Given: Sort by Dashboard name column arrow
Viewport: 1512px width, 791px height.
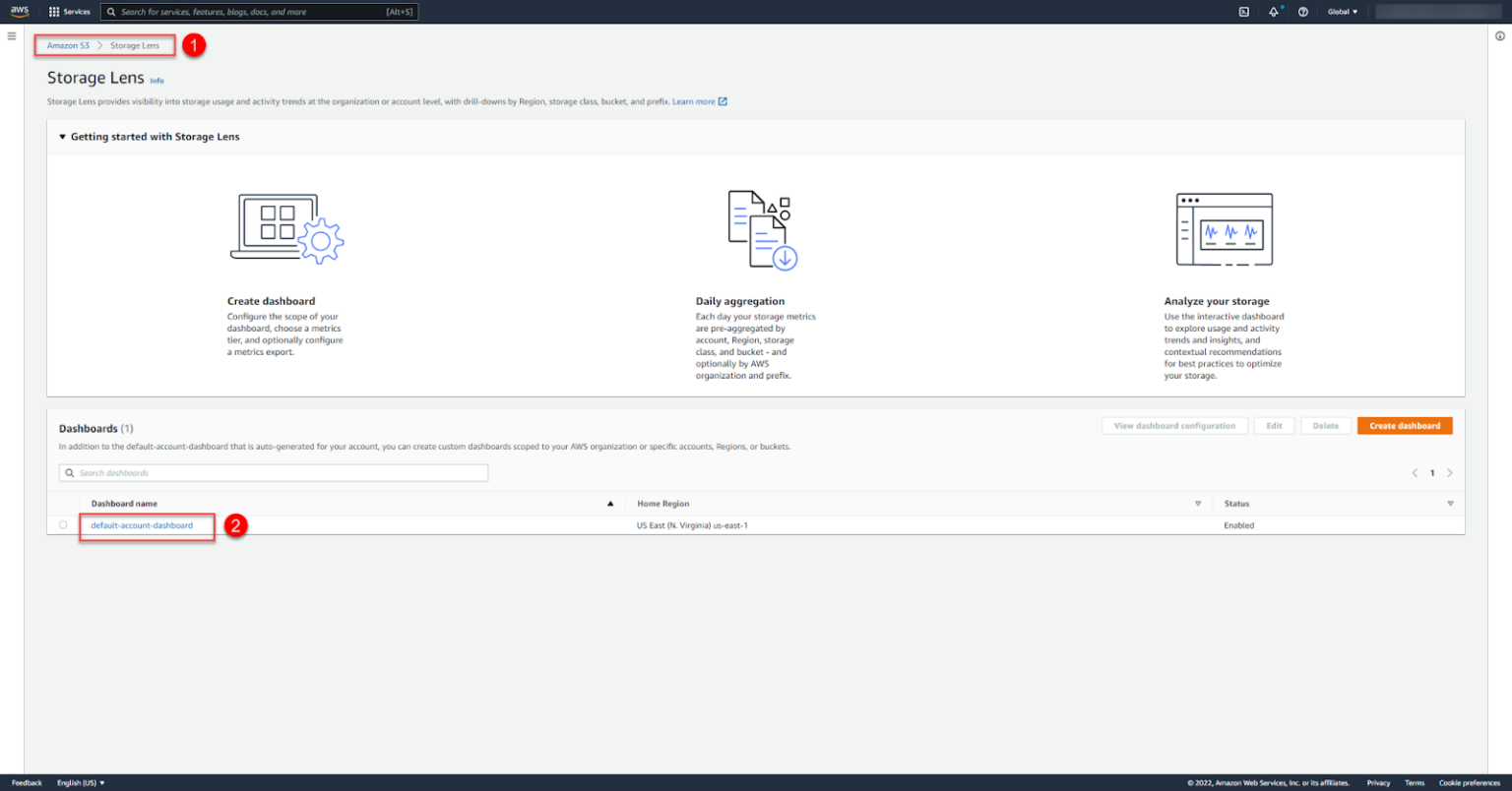Looking at the screenshot, I should point(610,504).
